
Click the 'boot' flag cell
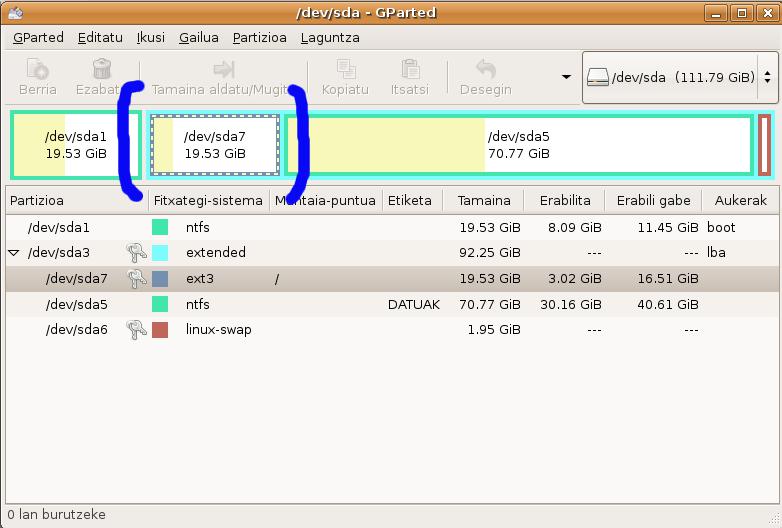click(721, 227)
